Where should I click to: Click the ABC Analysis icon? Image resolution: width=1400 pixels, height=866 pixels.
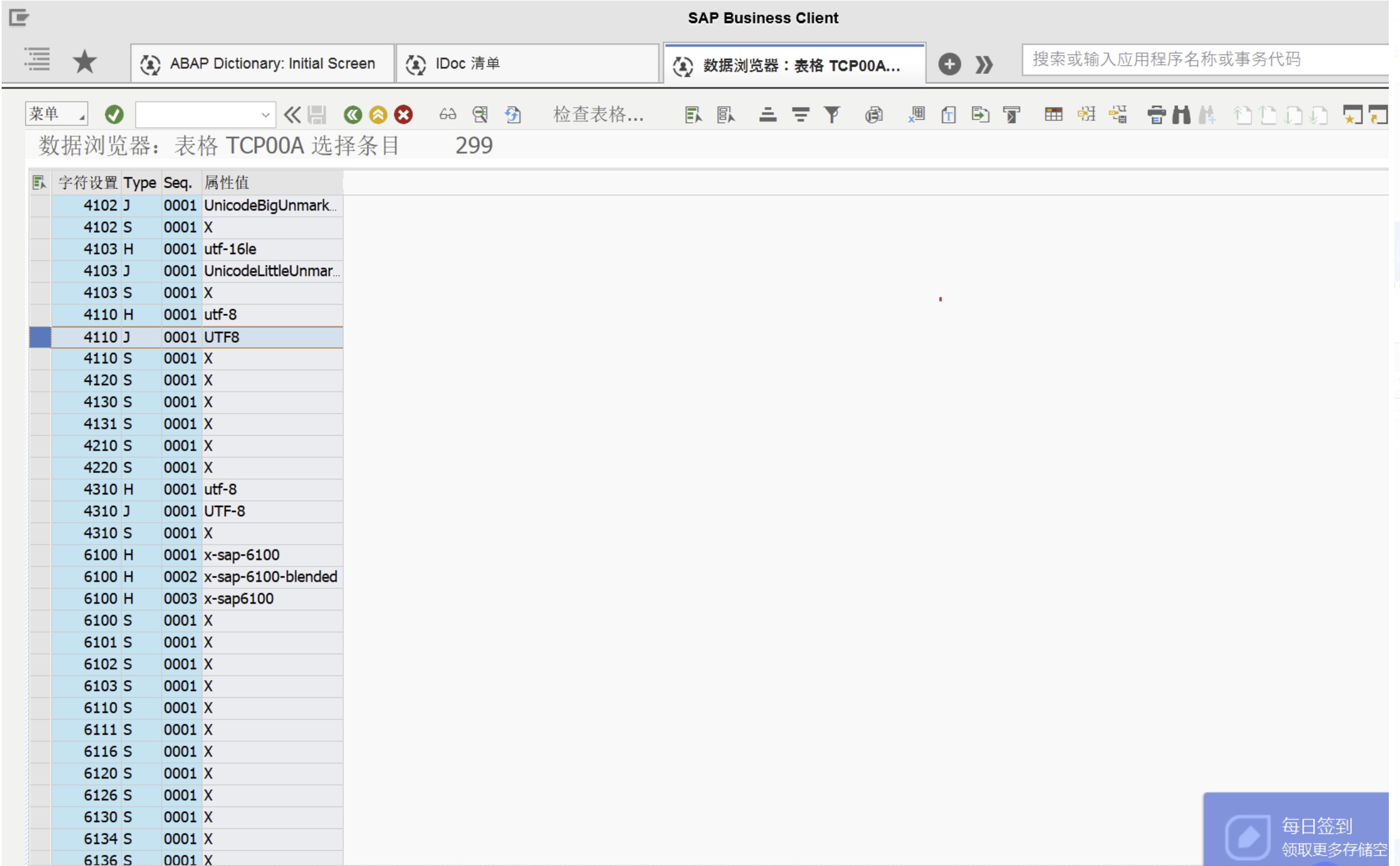point(1012,114)
